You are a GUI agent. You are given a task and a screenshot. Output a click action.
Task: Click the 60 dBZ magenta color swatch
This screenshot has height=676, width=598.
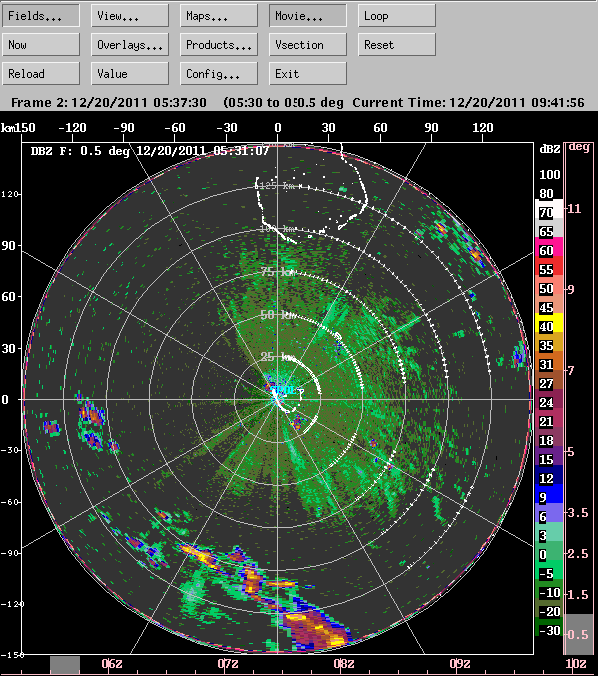549,247
